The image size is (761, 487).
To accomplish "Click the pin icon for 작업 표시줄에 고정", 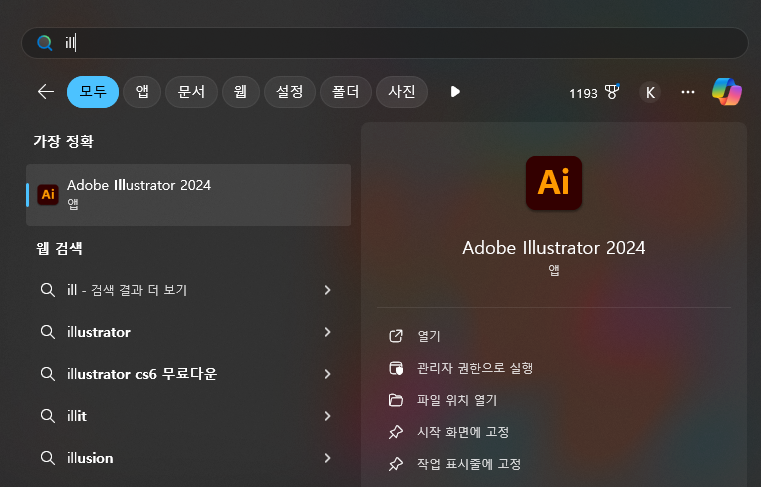I will tap(396, 464).
